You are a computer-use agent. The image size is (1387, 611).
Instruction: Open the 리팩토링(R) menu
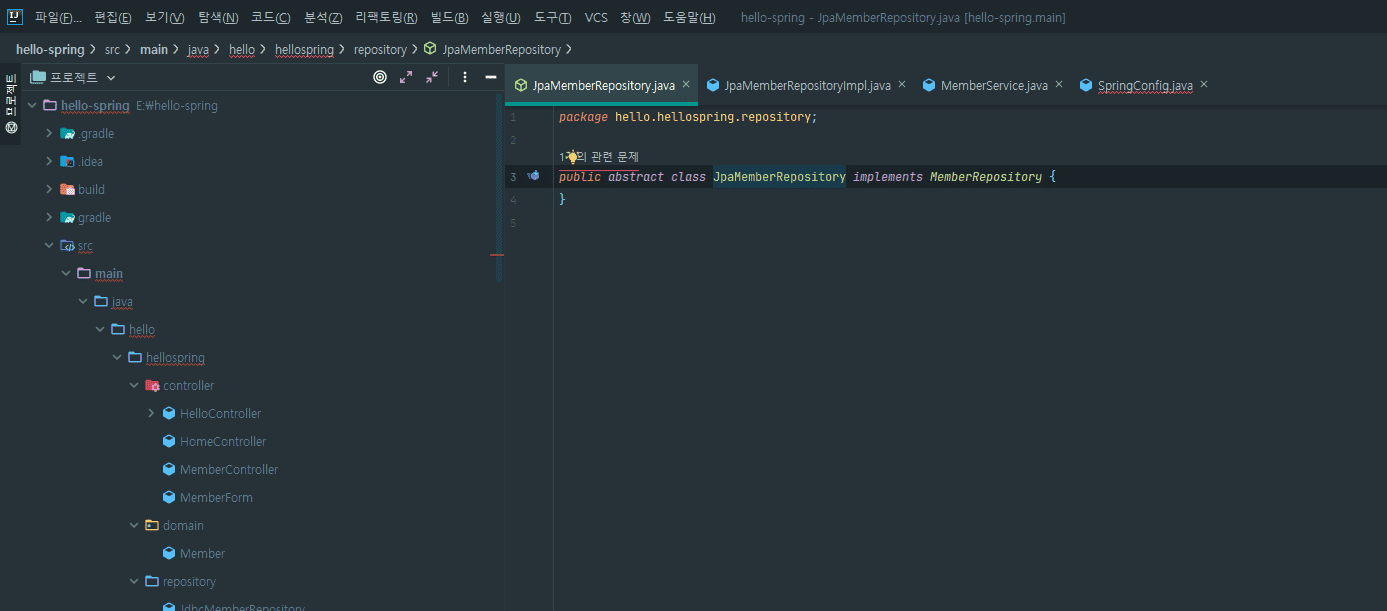[386, 18]
